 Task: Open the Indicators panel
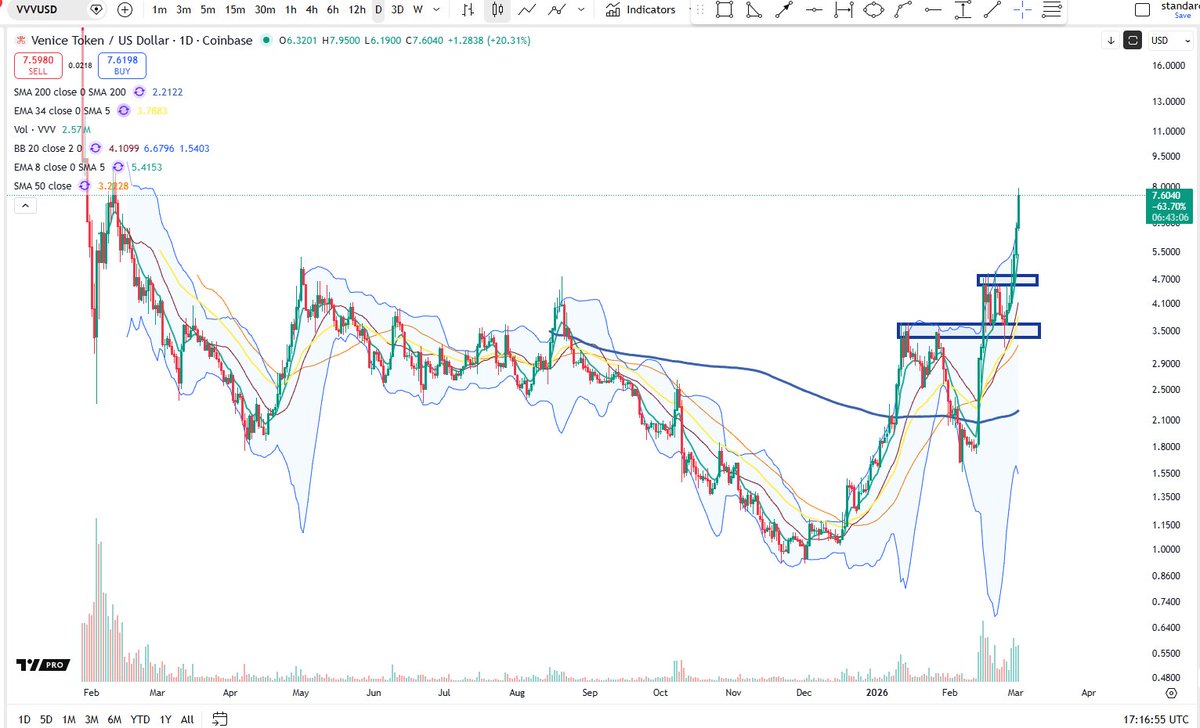click(641, 10)
